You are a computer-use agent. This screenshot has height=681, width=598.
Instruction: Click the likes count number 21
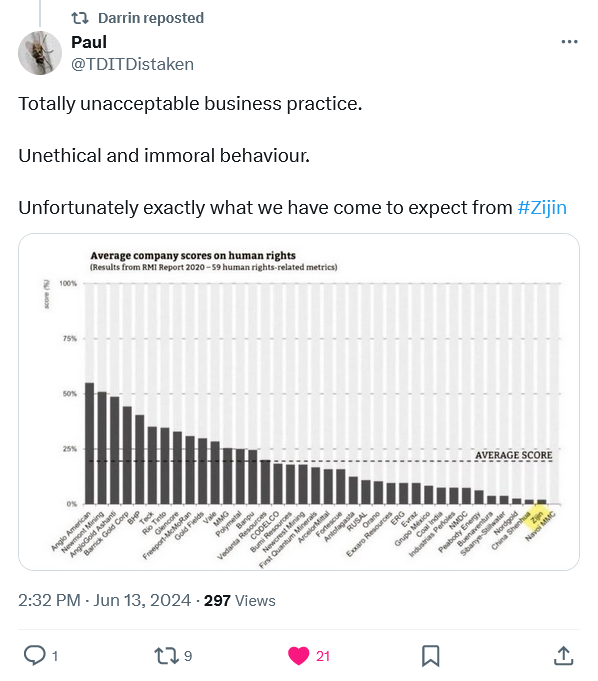[x=323, y=656]
